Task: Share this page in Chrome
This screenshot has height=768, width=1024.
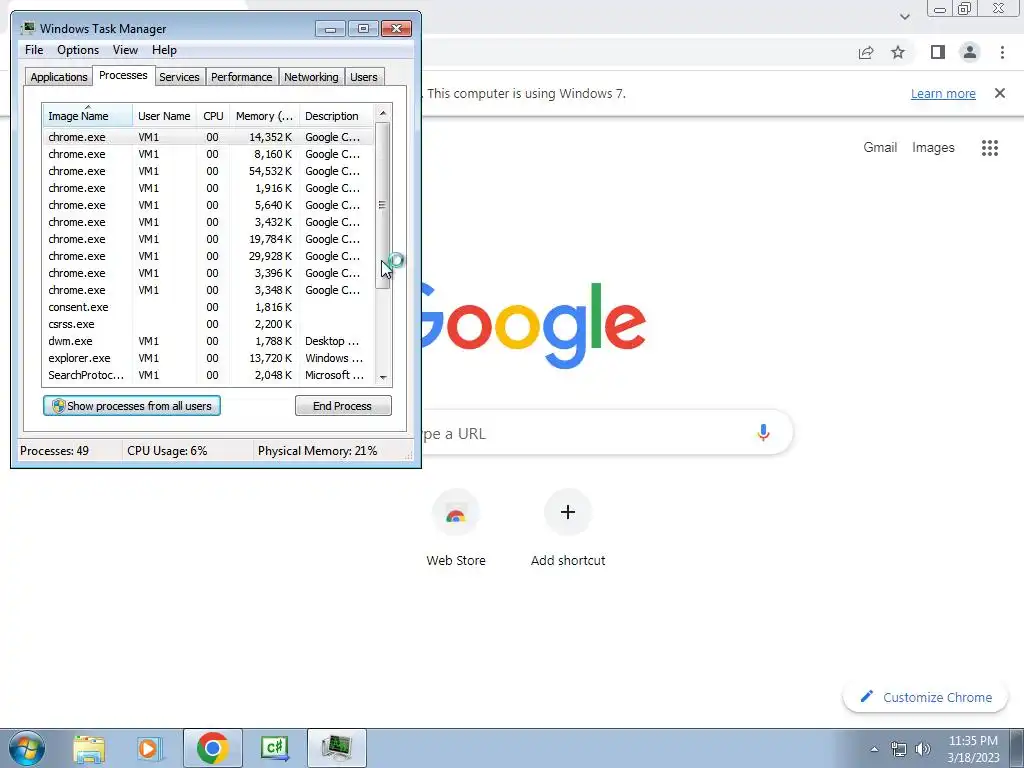Action: pyautogui.click(x=866, y=52)
